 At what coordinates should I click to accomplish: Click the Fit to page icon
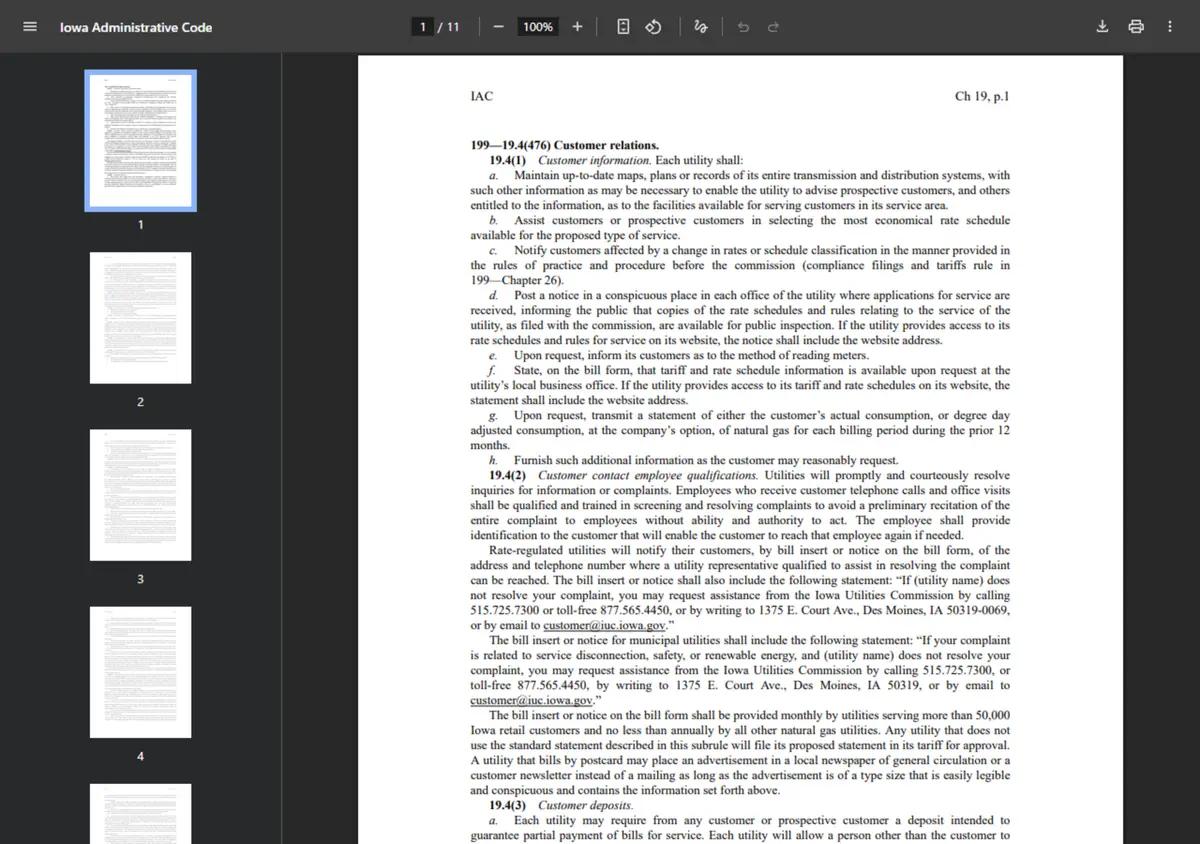623,27
